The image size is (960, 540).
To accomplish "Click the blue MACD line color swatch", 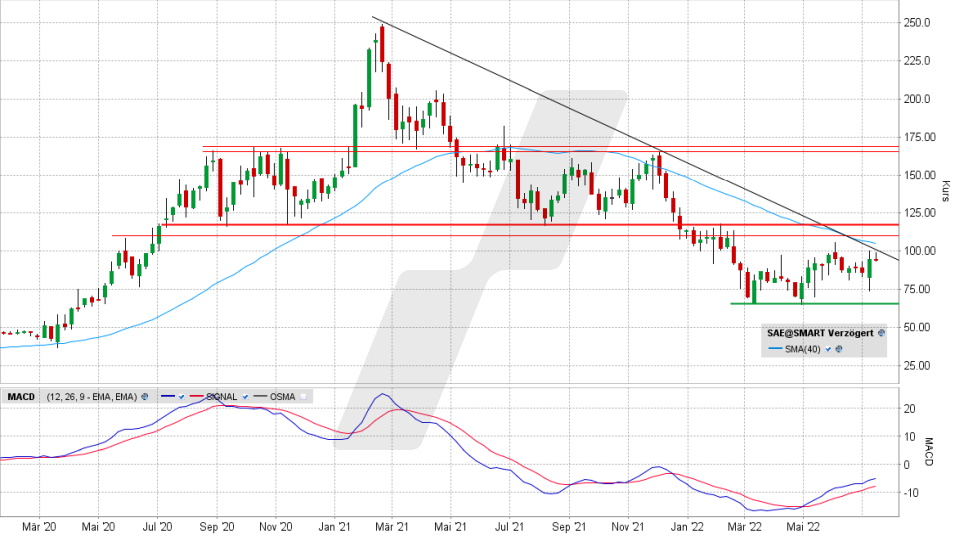I will (x=168, y=396).
